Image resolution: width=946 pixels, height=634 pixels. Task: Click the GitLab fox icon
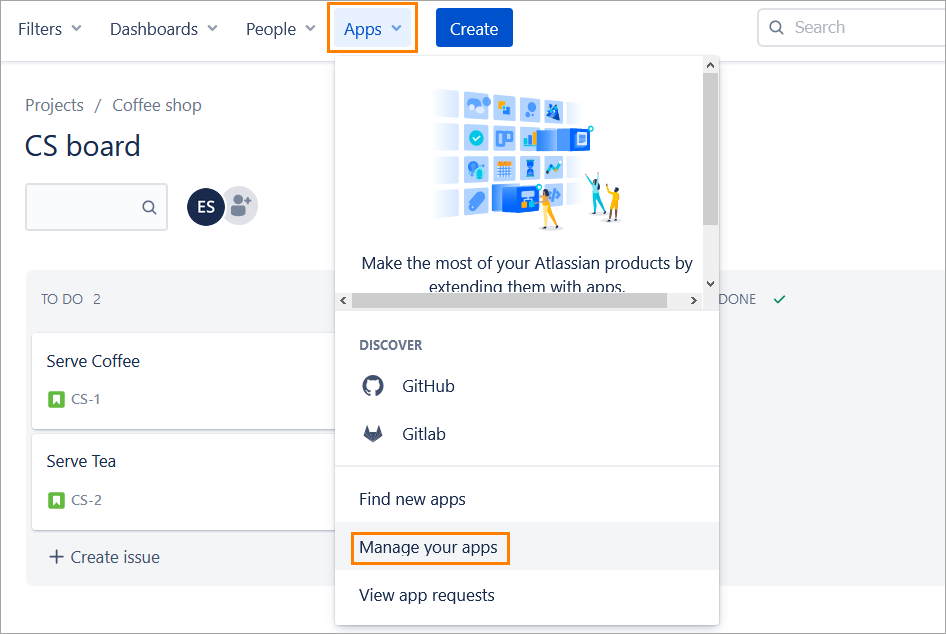(x=373, y=434)
